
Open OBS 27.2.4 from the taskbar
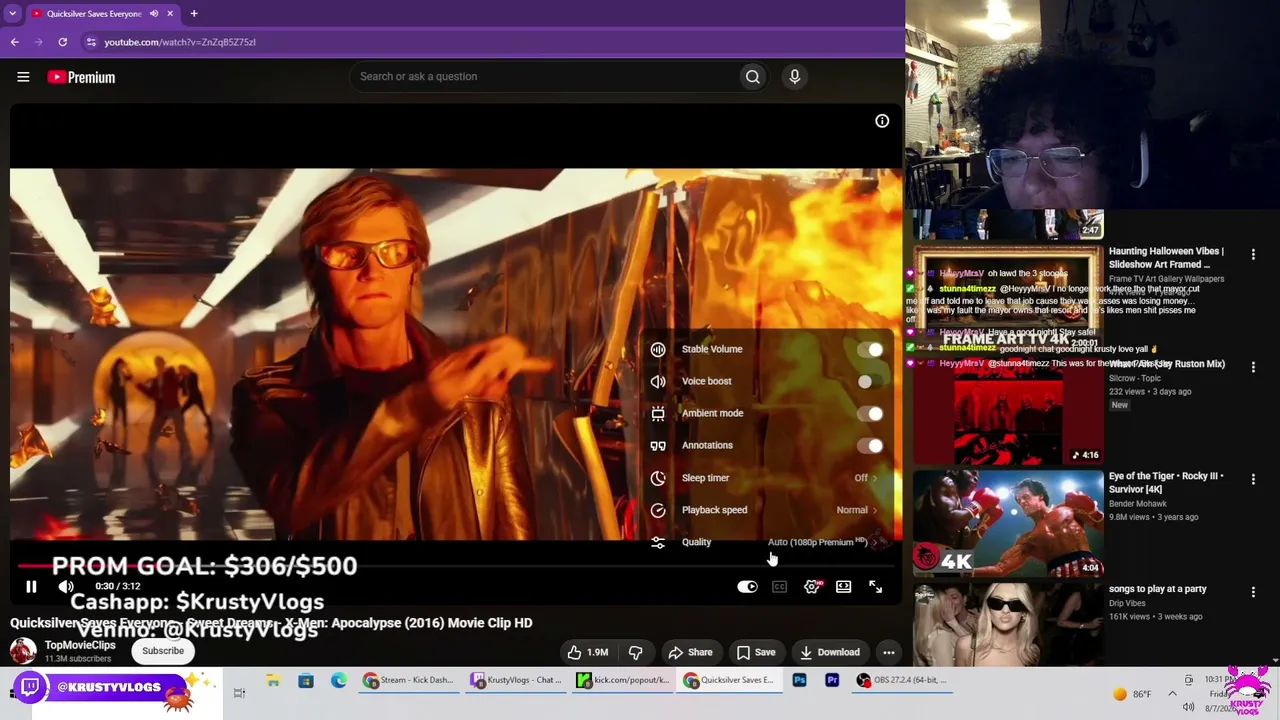(x=902, y=681)
